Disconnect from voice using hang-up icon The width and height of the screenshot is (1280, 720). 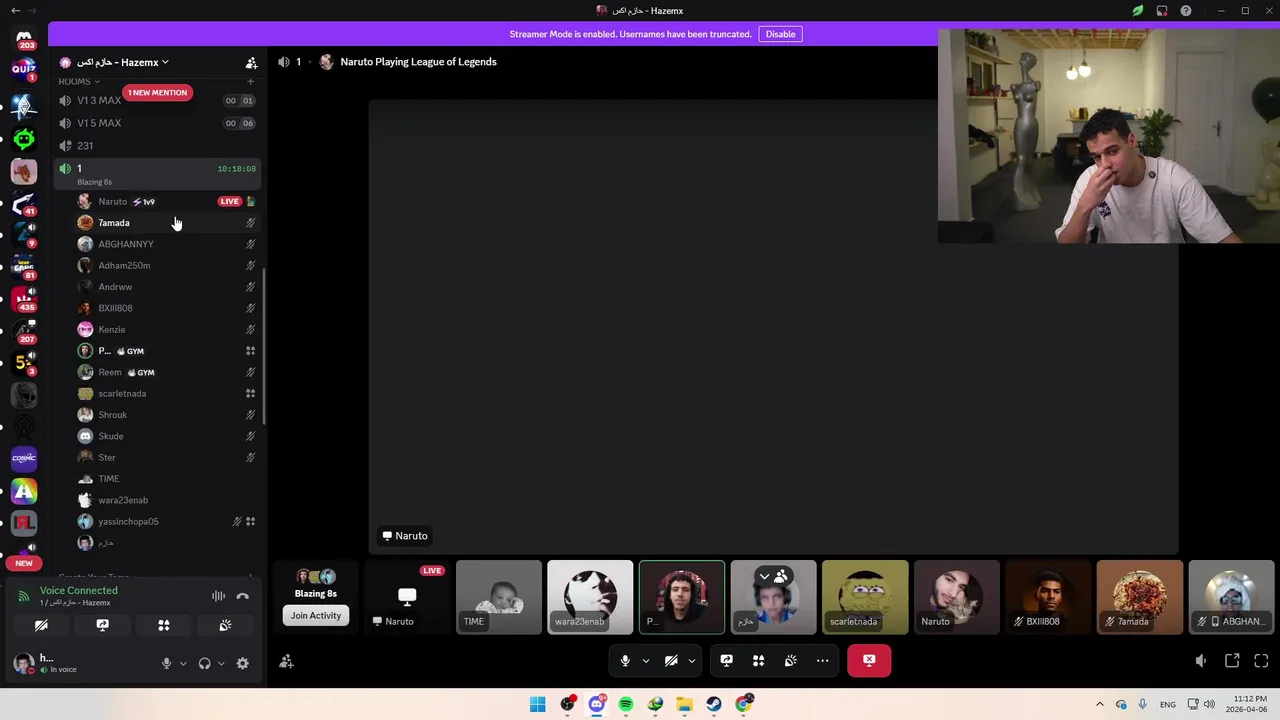coord(243,596)
